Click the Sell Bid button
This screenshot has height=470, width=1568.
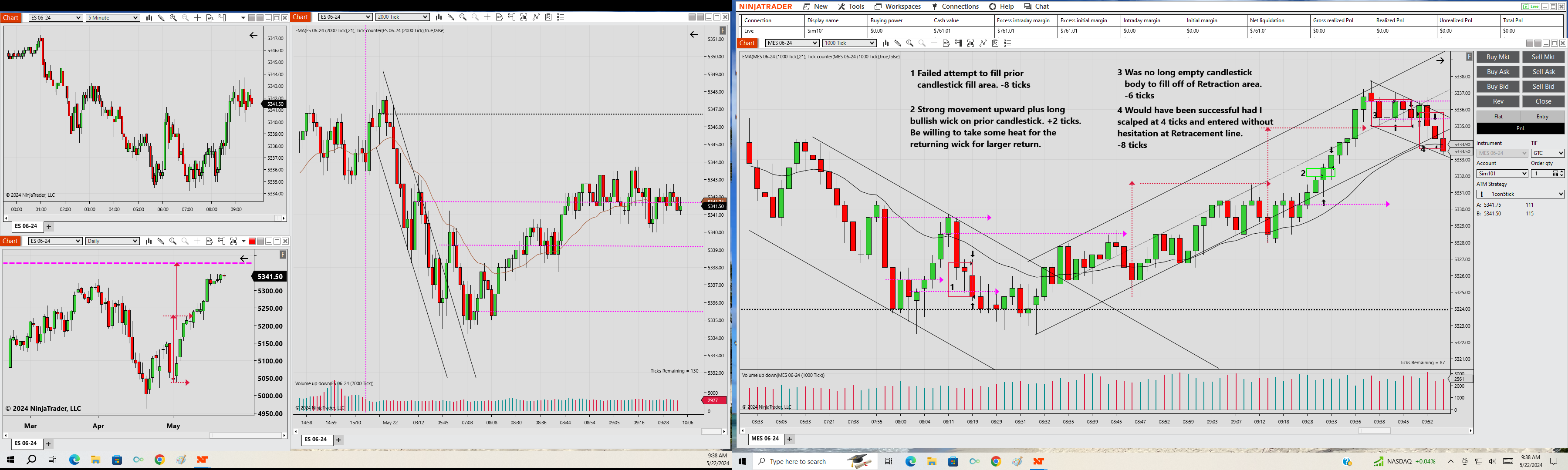tap(1543, 86)
